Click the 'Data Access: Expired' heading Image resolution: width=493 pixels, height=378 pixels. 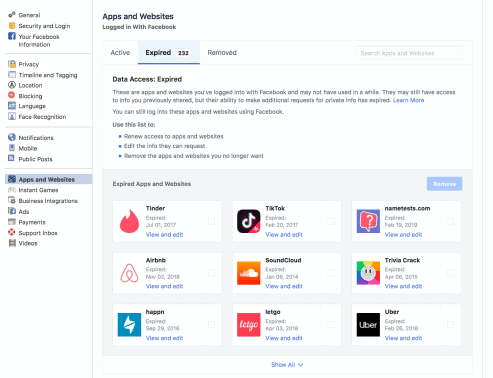pos(147,79)
